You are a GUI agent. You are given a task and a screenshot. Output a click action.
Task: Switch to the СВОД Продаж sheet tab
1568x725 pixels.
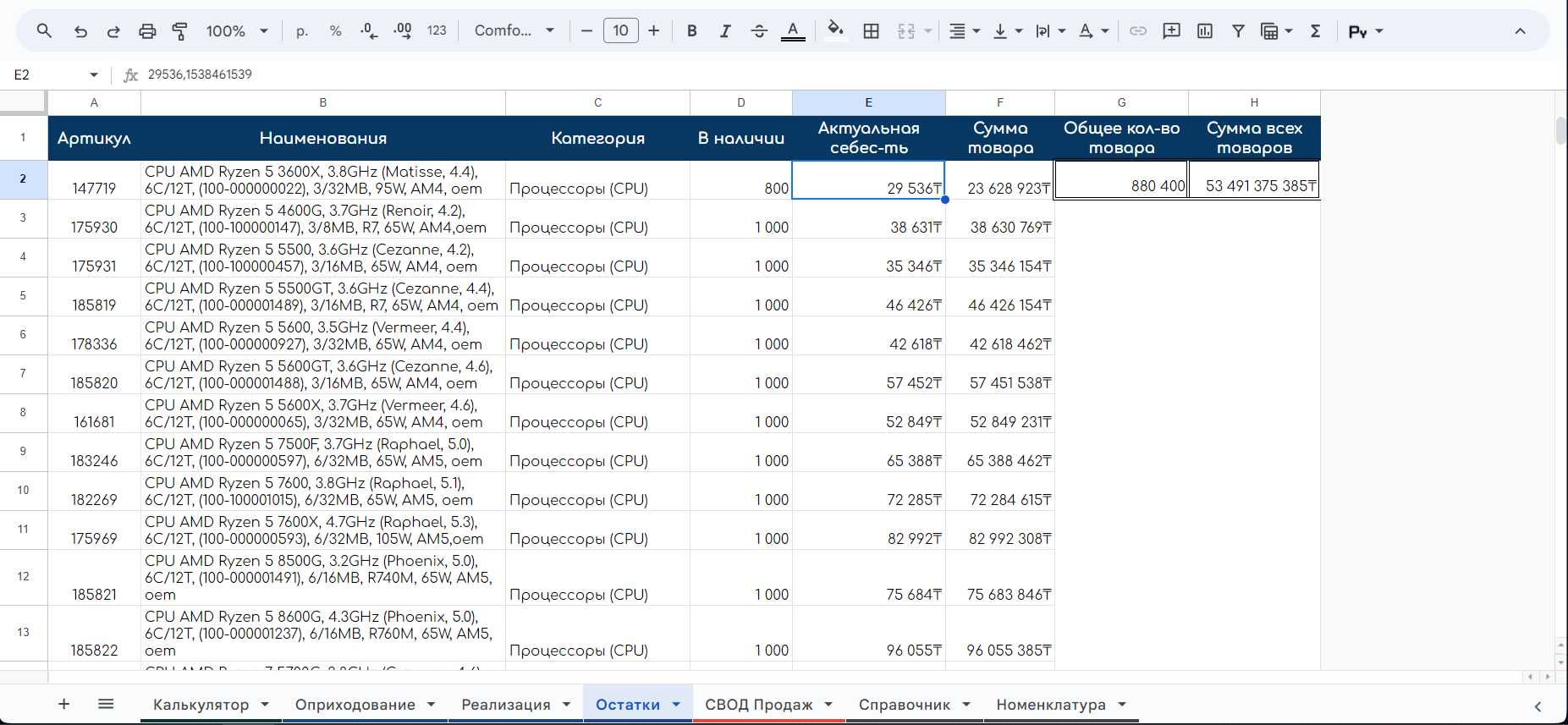[759, 704]
